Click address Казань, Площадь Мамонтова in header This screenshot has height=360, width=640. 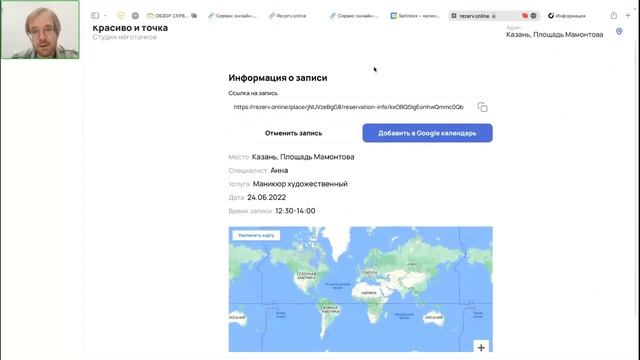(x=555, y=35)
